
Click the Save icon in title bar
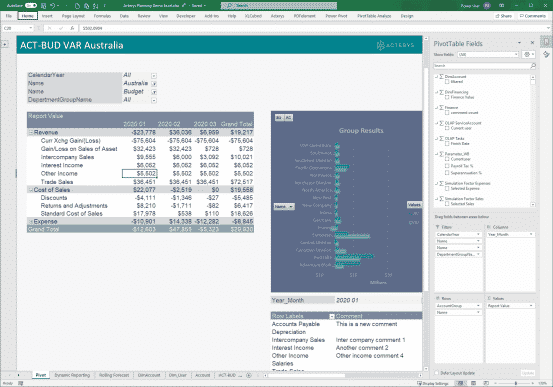pyautogui.click(x=44, y=6)
